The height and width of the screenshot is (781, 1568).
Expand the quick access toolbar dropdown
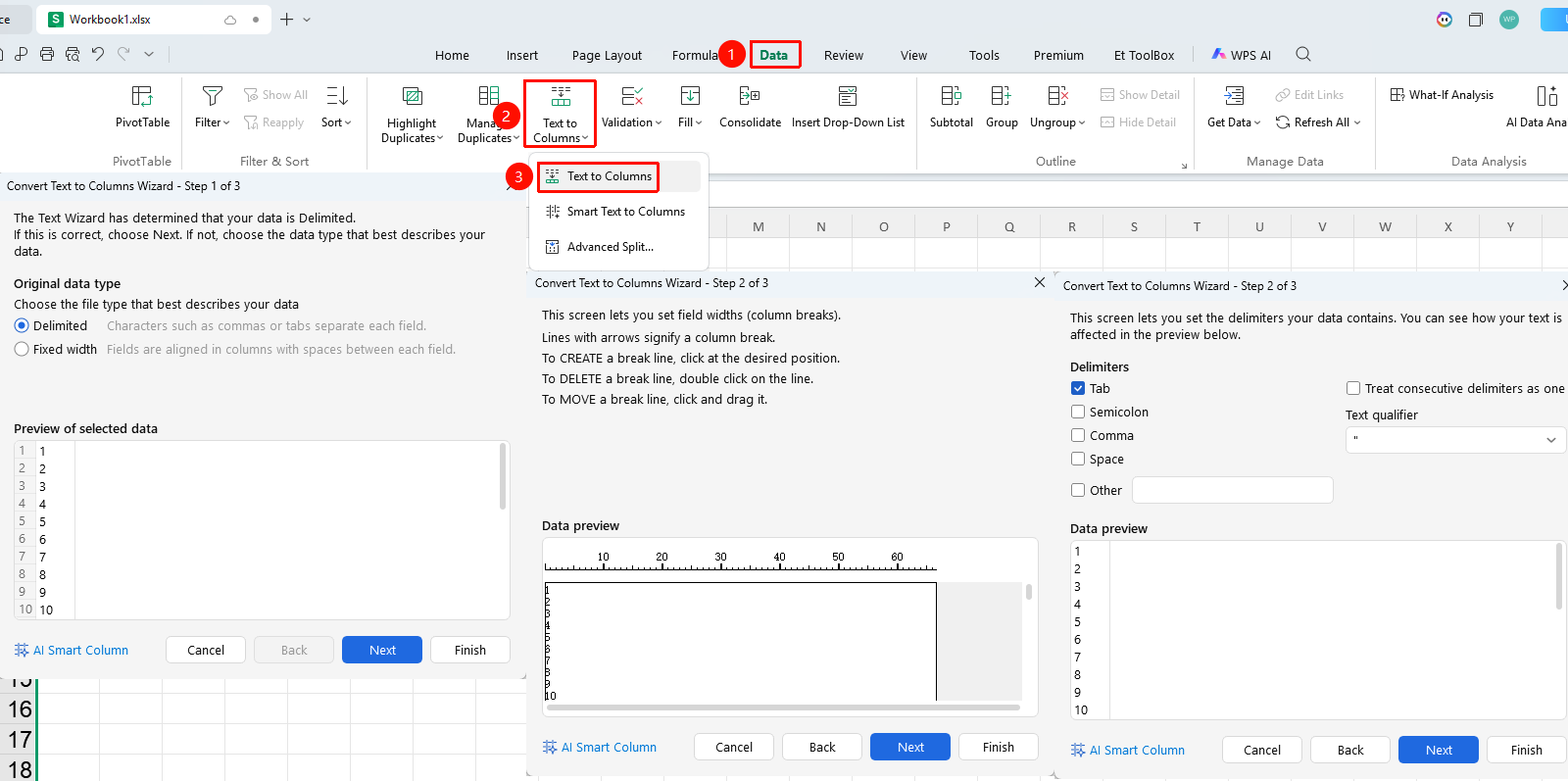click(149, 55)
